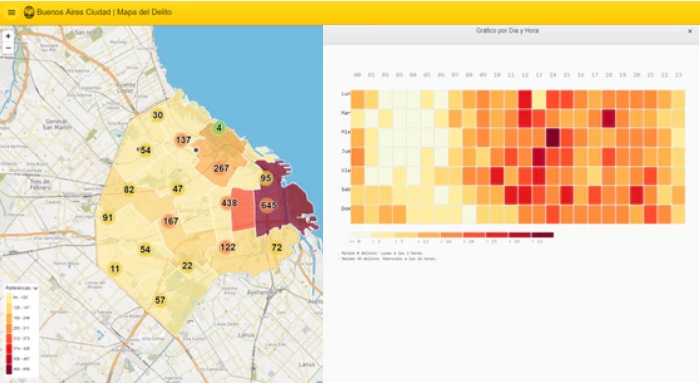Click the Buenos Aires Ciudad logo
This screenshot has height=384, width=700.
29,12
